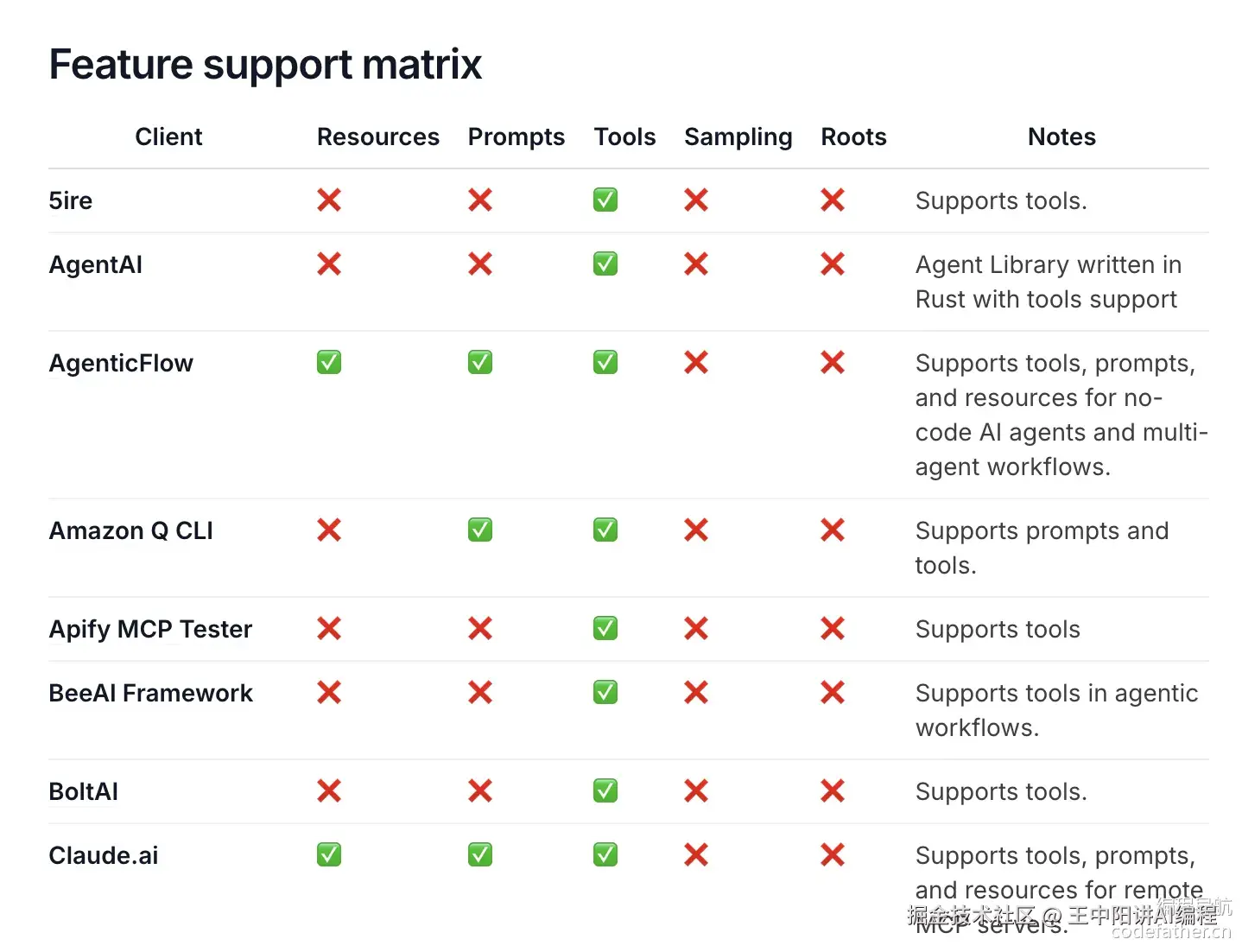
Task: Click BeeAI Framework's green Tools checkmark
Action: click(x=605, y=693)
